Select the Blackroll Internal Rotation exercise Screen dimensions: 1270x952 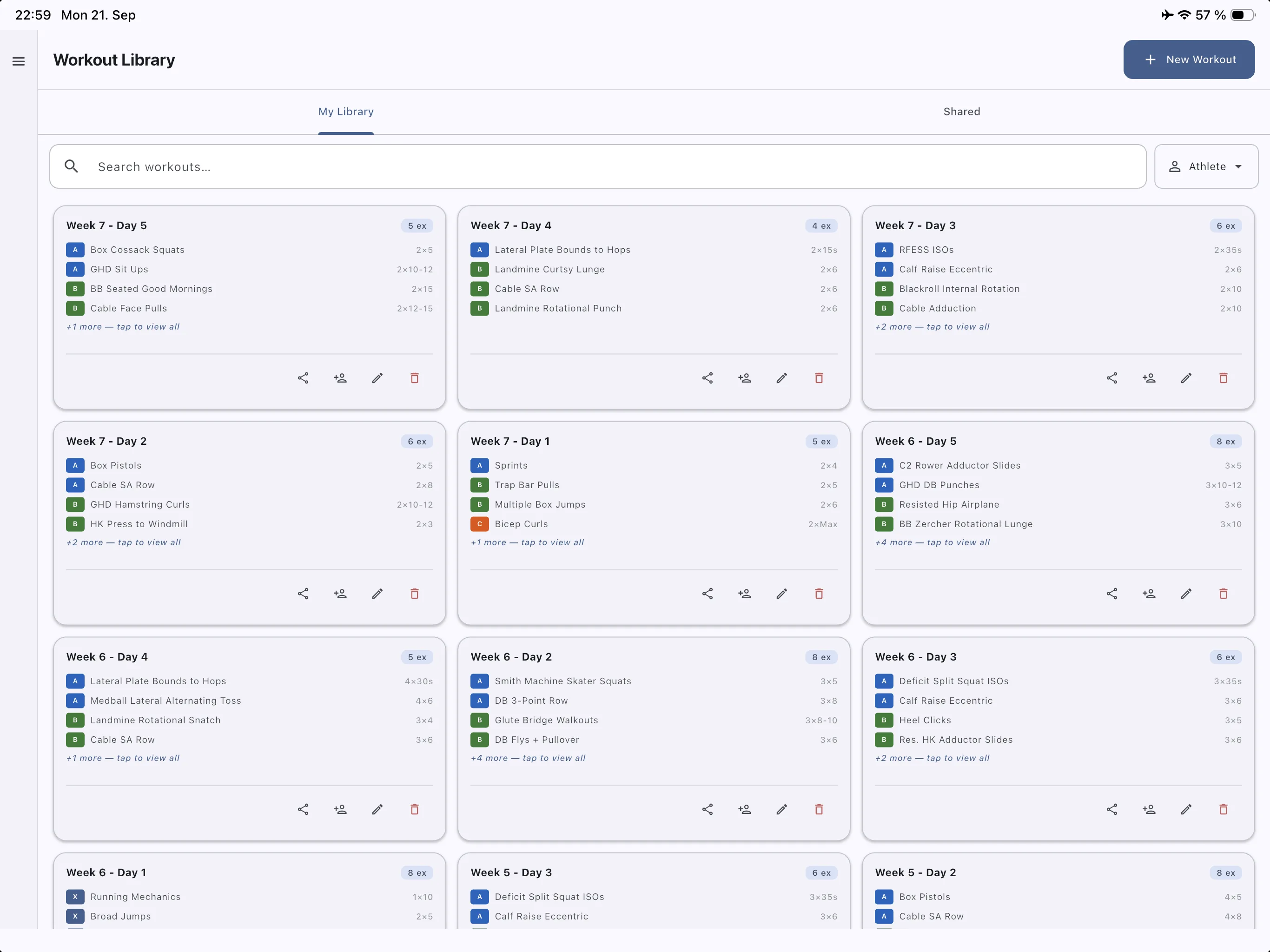point(1058,289)
